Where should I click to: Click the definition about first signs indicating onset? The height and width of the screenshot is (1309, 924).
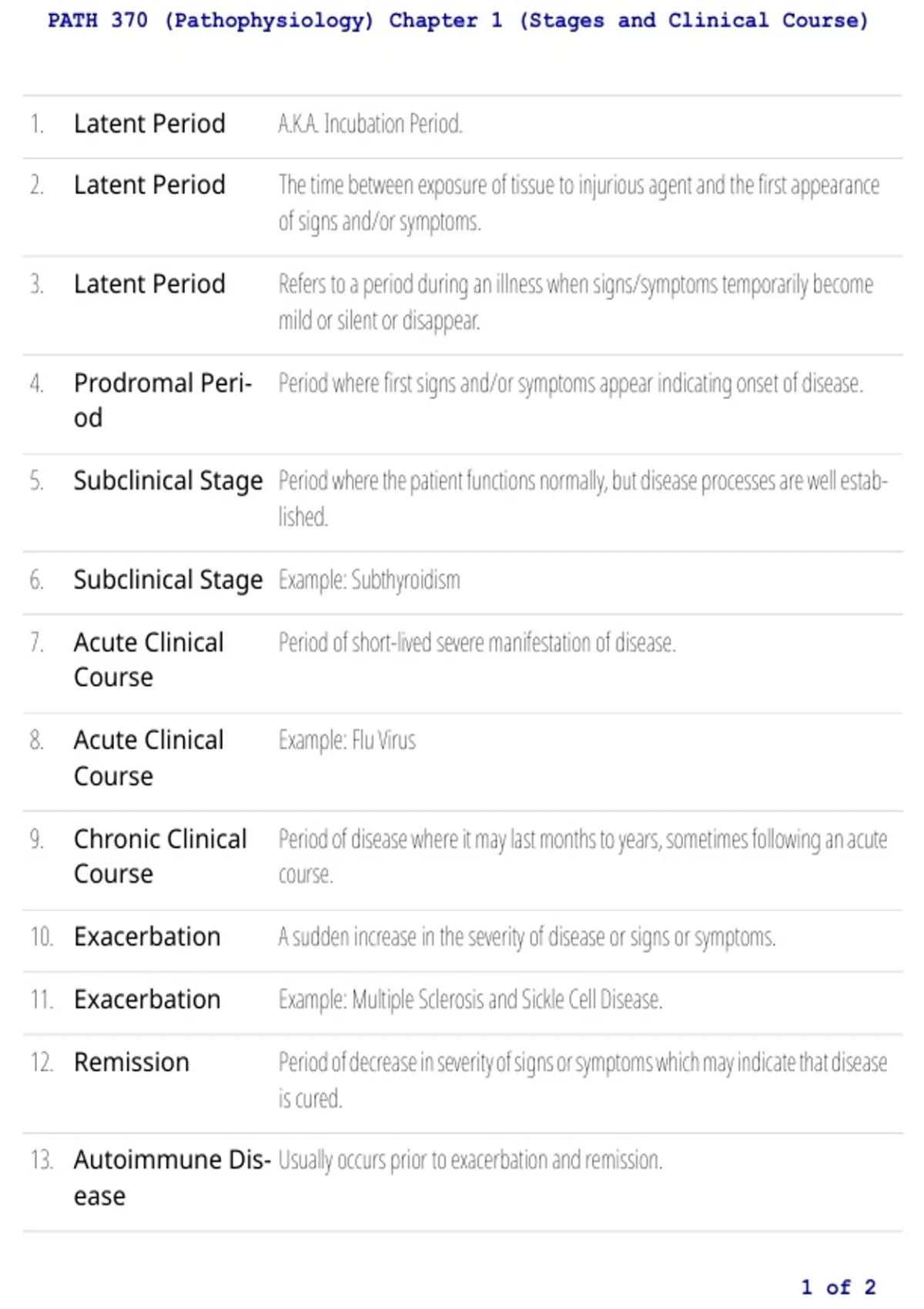pos(571,383)
